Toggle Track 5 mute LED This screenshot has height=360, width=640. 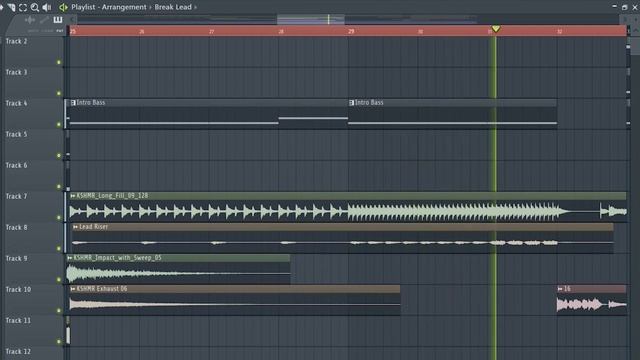pyautogui.click(x=58, y=156)
